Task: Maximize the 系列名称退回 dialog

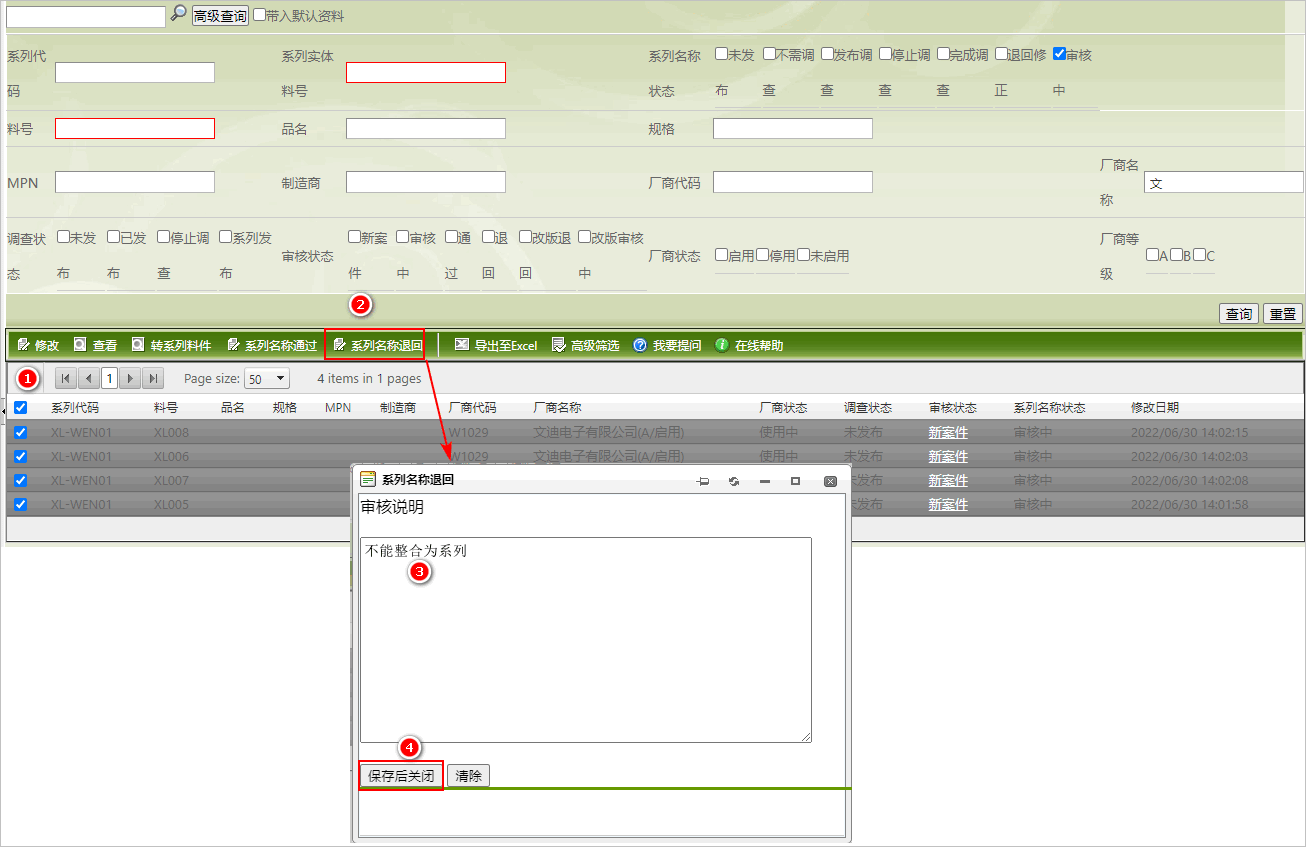Action: click(795, 481)
